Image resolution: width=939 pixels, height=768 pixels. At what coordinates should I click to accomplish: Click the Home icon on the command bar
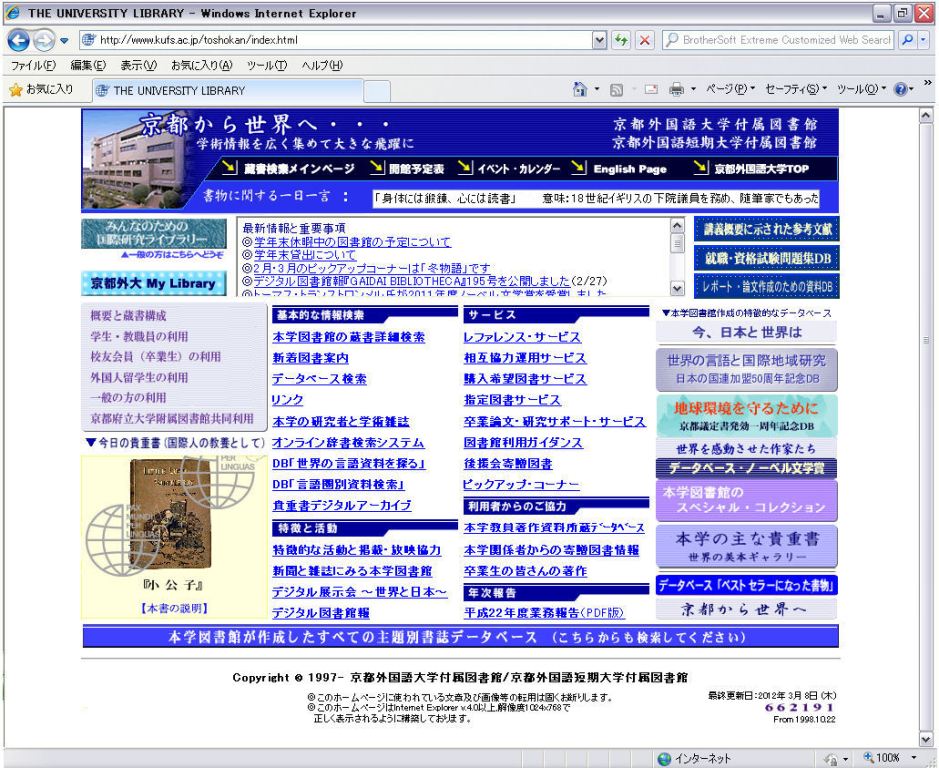tap(578, 89)
